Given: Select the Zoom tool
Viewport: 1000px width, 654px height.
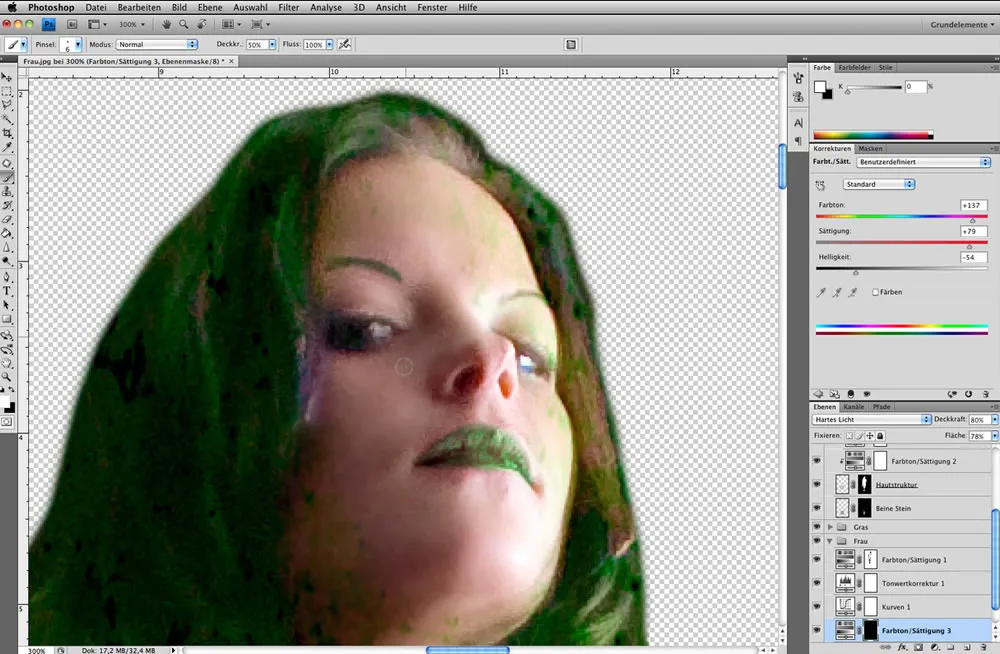Looking at the screenshot, I should [x=7, y=374].
